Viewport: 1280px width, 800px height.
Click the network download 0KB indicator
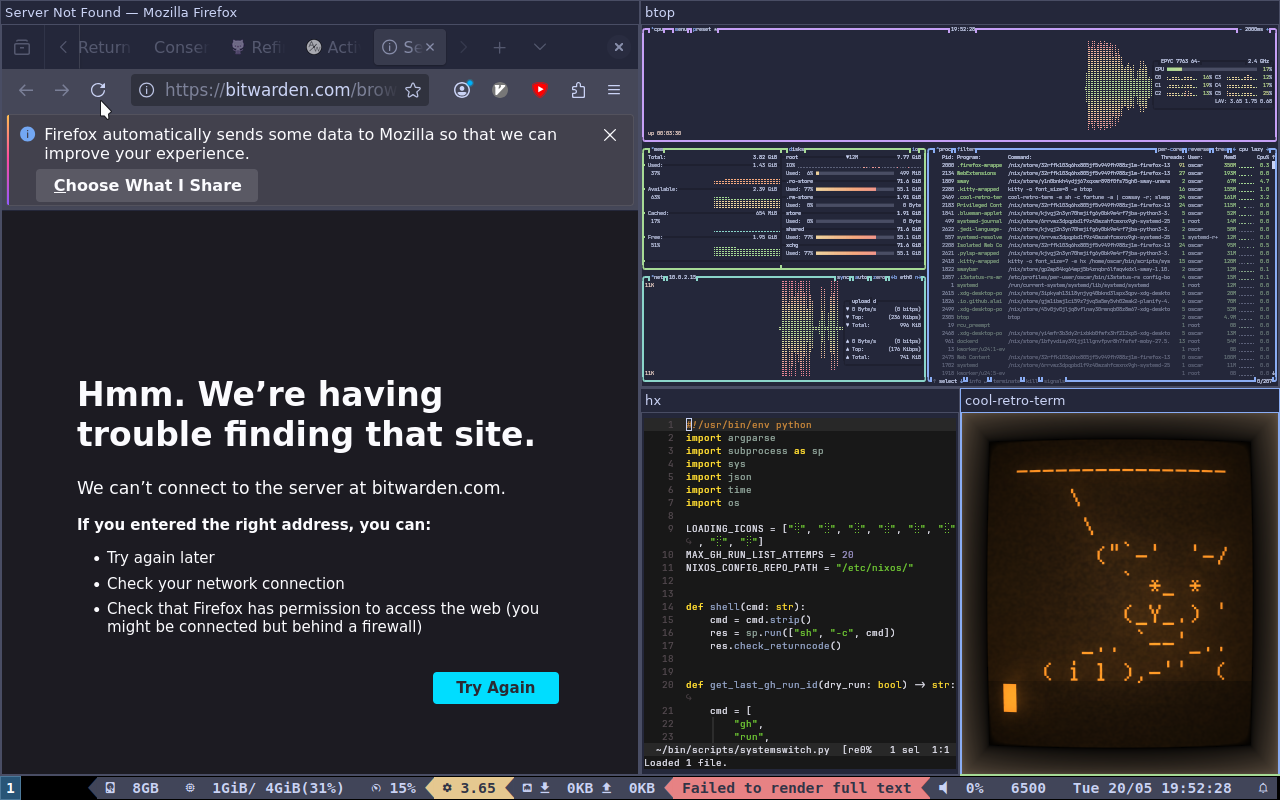coord(568,788)
